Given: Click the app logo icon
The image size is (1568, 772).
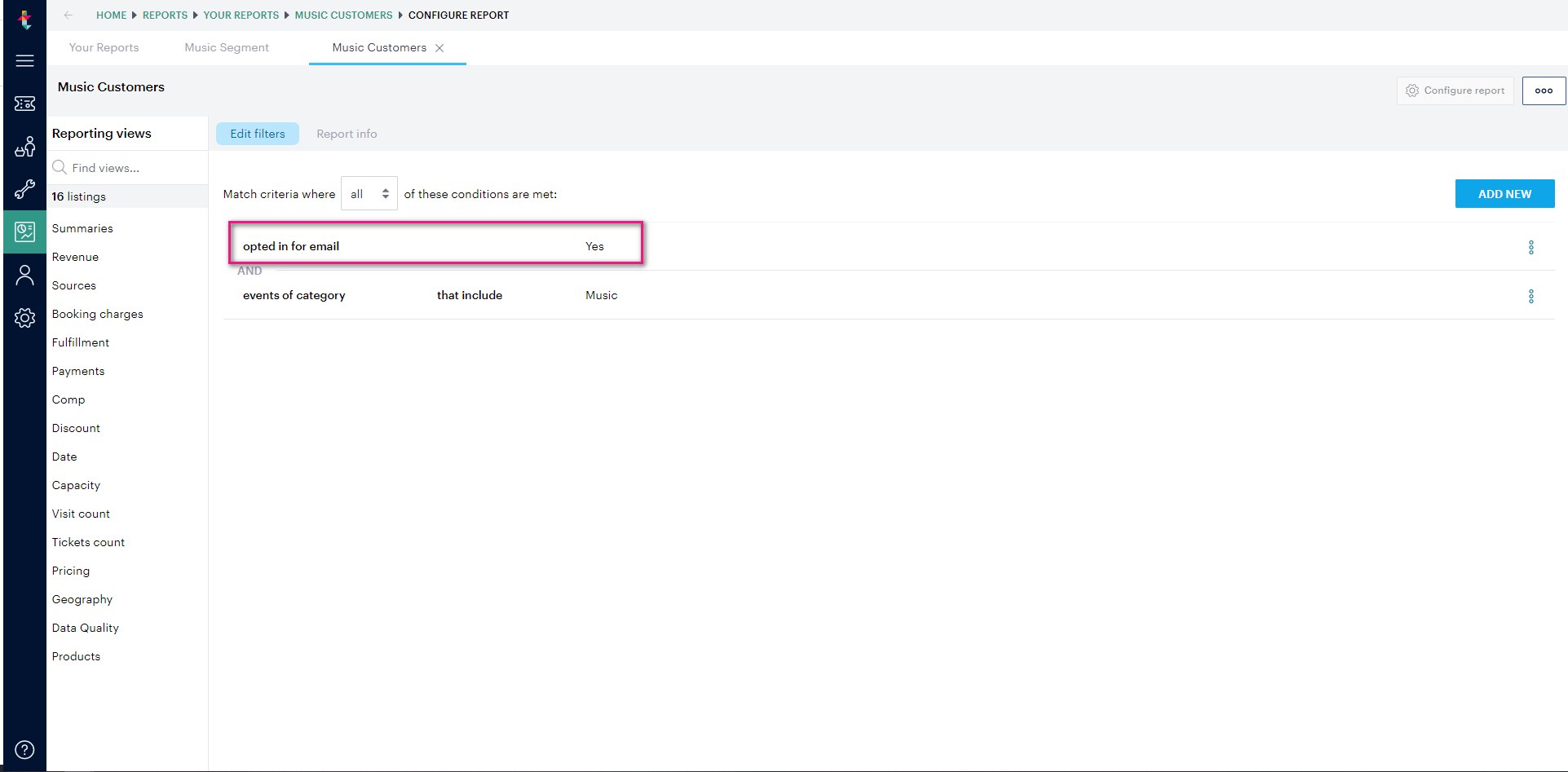Looking at the screenshot, I should (x=24, y=19).
